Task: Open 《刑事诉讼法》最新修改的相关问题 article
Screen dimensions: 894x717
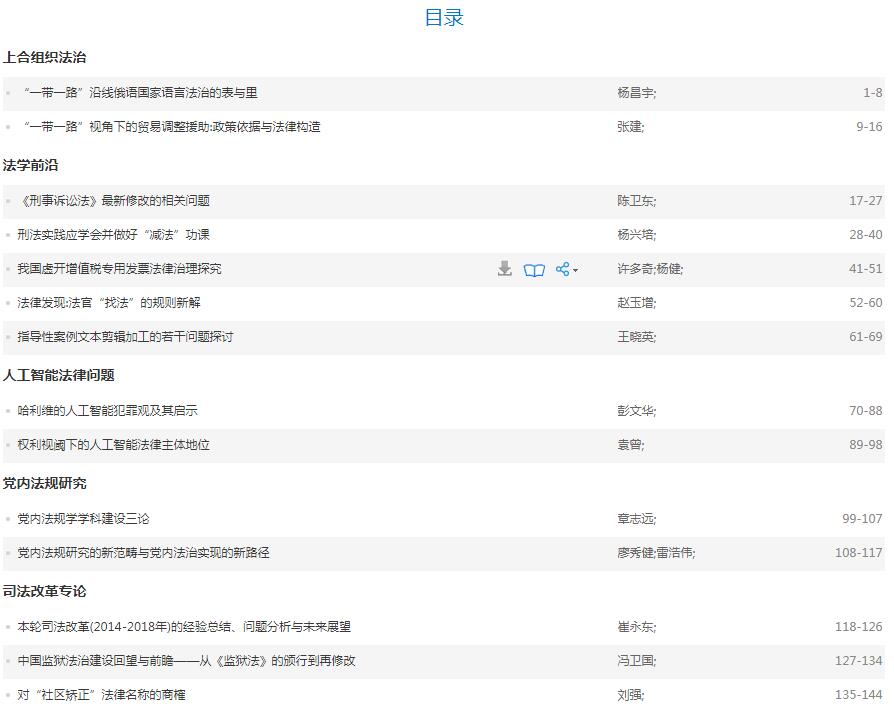Action: coord(113,201)
